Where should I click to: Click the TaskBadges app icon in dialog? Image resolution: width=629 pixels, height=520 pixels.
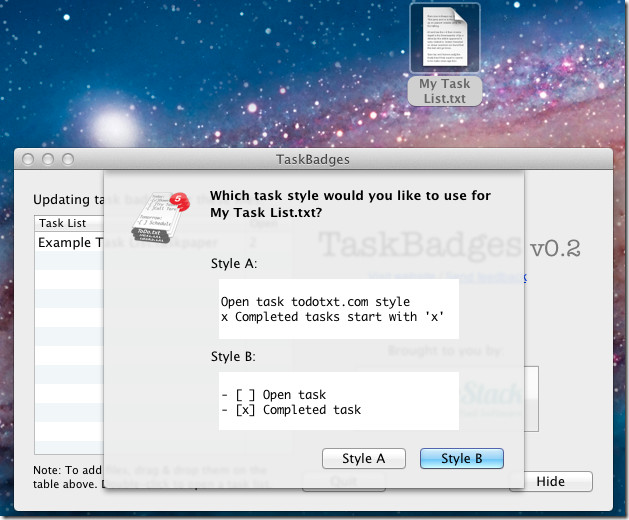click(160, 217)
